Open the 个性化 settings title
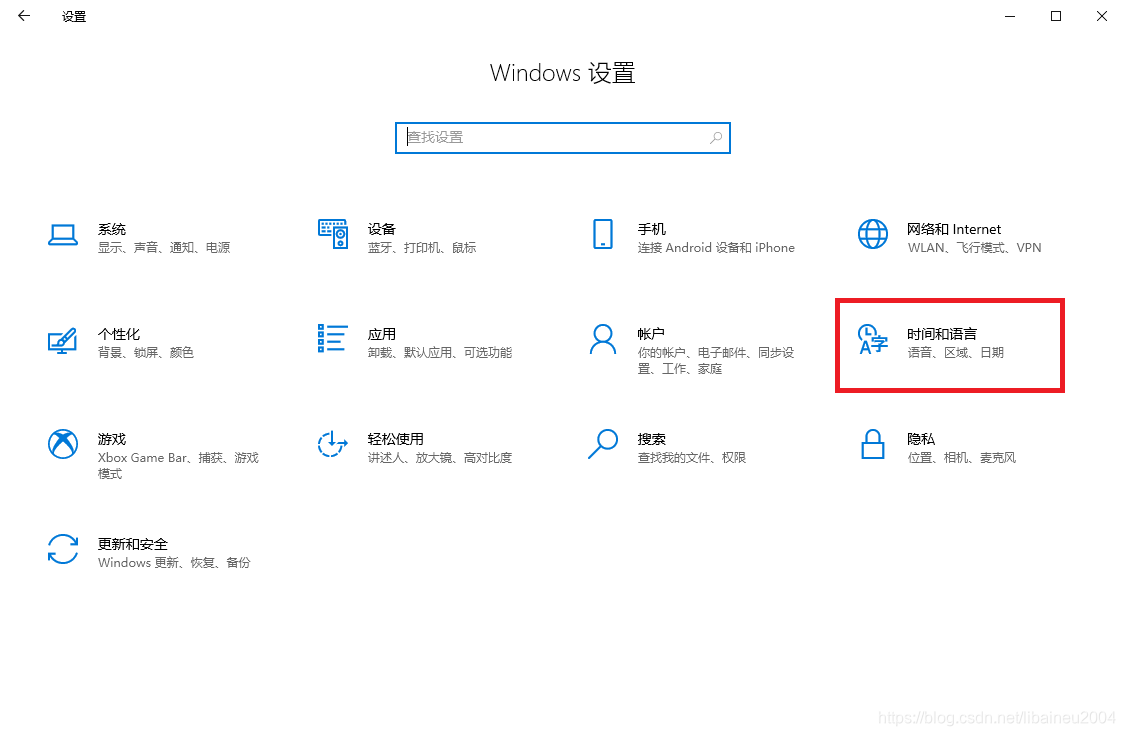Viewport: 1125px width, 736px height. [x=119, y=334]
